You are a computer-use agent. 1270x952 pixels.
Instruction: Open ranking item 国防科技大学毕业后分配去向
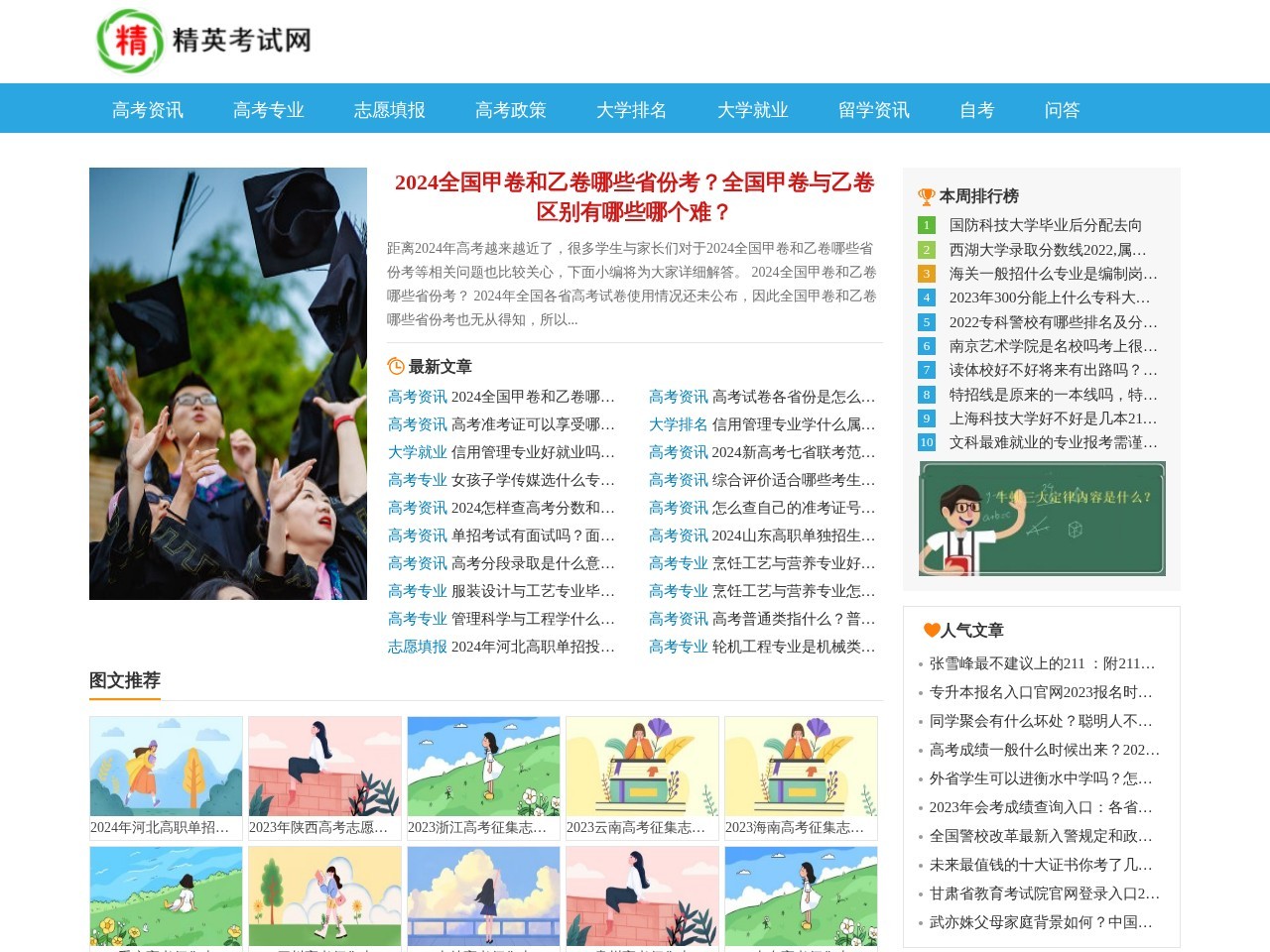1046,225
